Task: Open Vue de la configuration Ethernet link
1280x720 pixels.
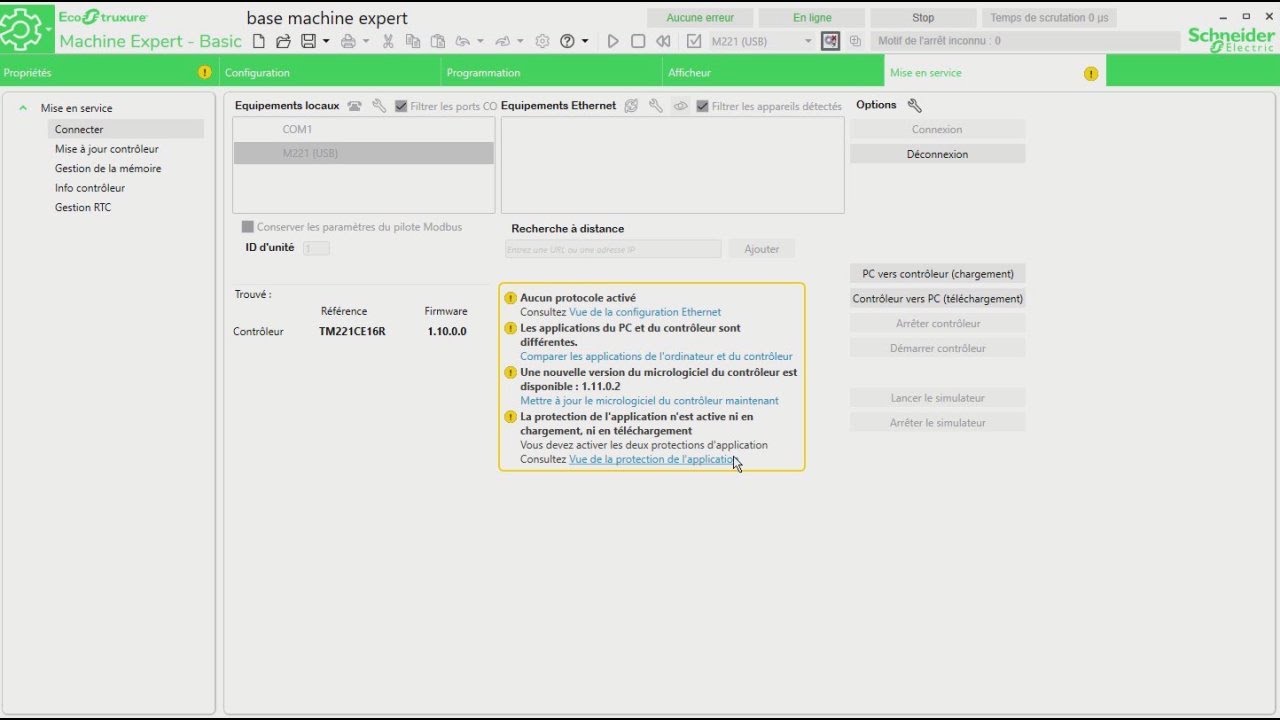Action: coord(645,312)
